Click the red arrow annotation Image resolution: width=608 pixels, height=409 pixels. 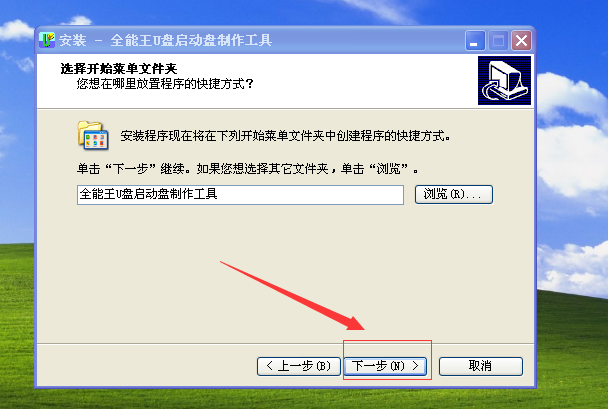coord(292,296)
